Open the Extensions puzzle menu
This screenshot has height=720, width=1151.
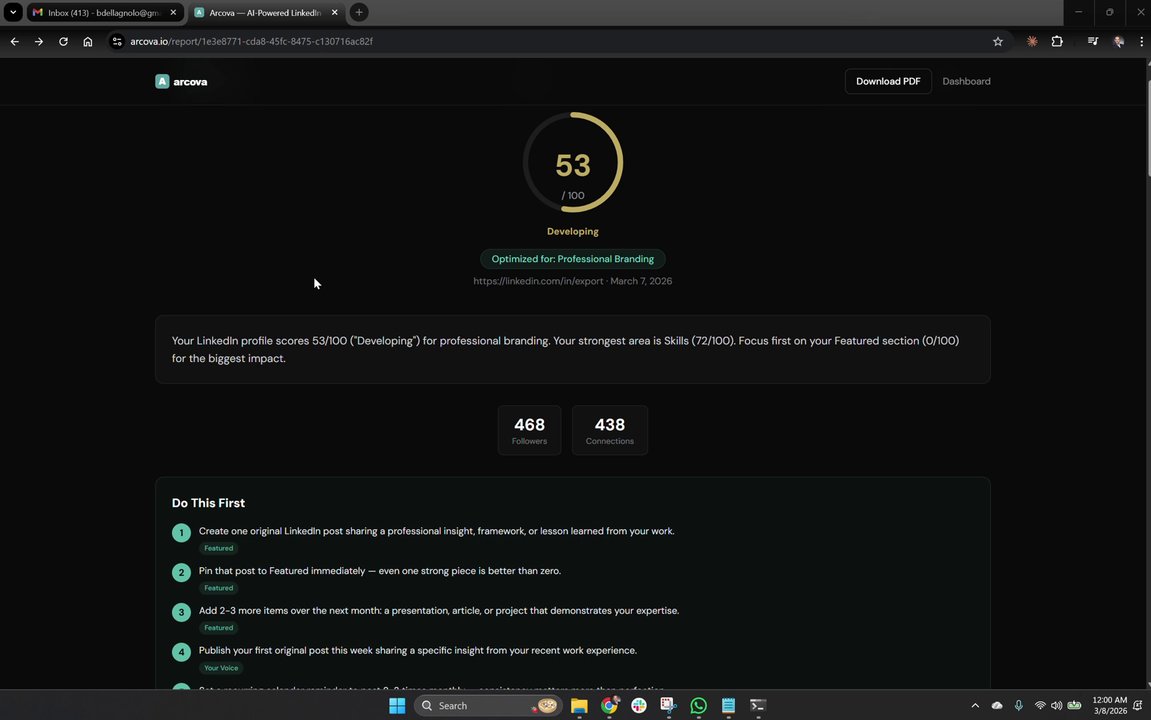[1057, 42]
